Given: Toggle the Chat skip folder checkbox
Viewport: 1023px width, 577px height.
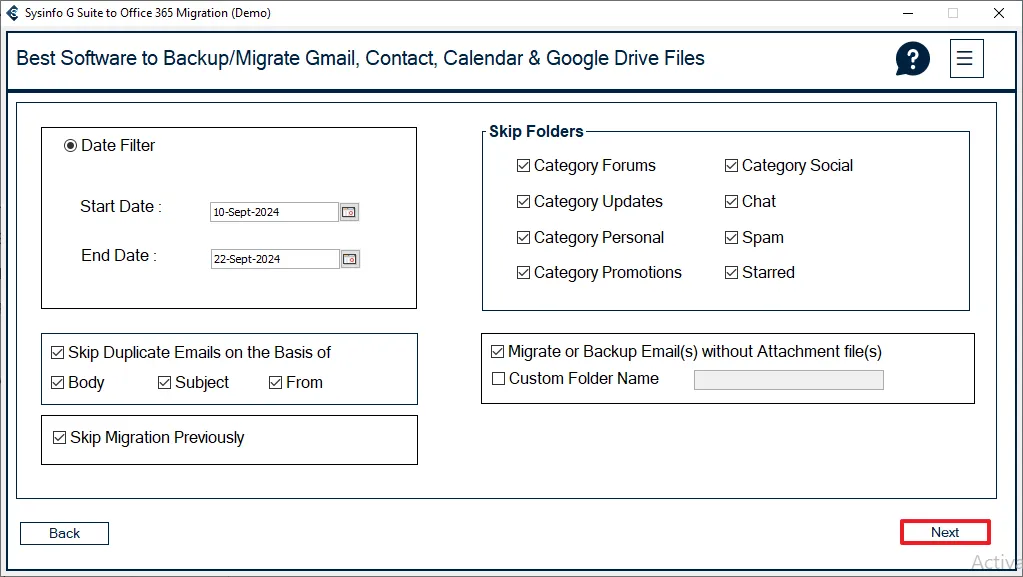Looking at the screenshot, I should pos(731,202).
